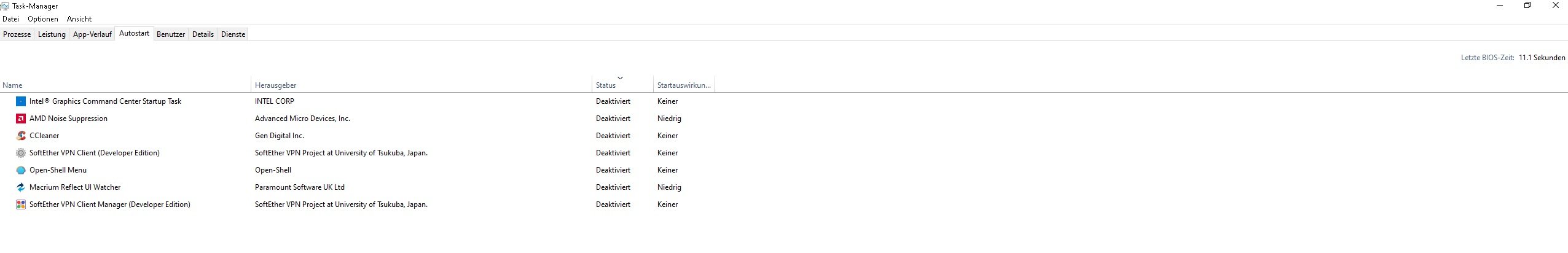Image resolution: width=1568 pixels, height=253 pixels.
Task: Switch to the Dienste tab
Action: click(x=233, y=34)
